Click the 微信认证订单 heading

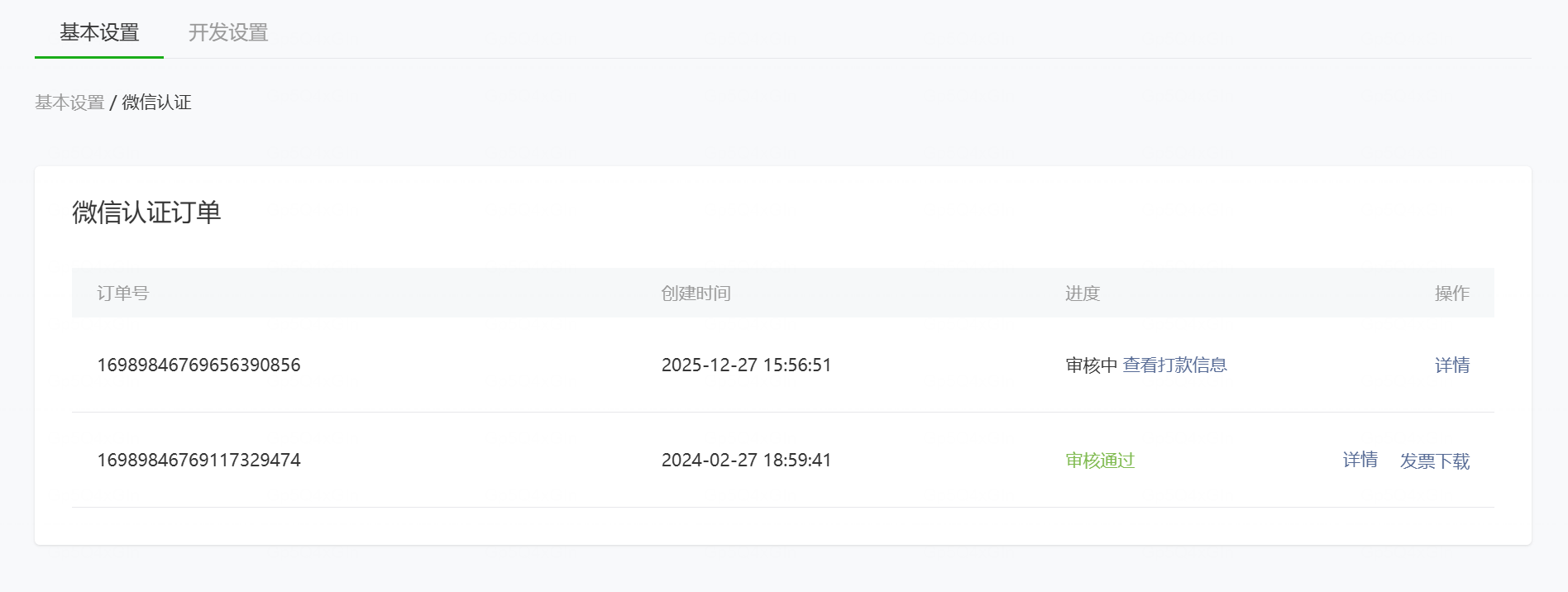146,212
